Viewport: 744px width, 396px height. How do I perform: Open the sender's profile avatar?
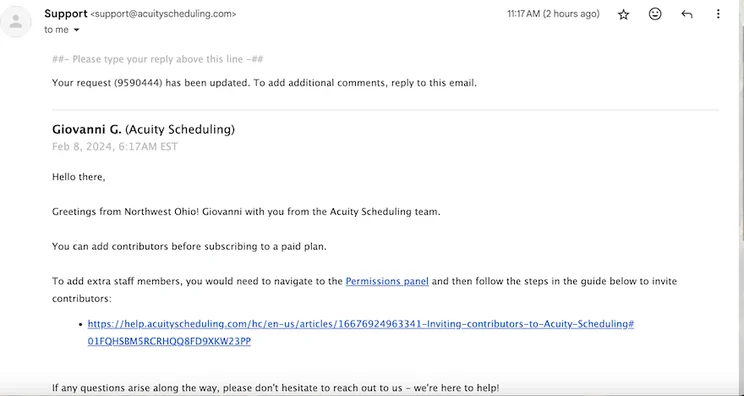pos(16,21)
